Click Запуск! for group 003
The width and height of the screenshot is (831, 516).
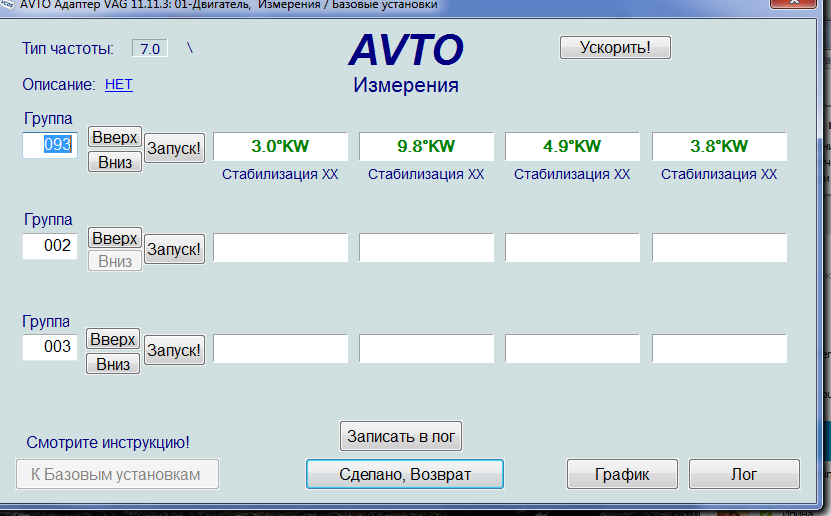[174, 350]
